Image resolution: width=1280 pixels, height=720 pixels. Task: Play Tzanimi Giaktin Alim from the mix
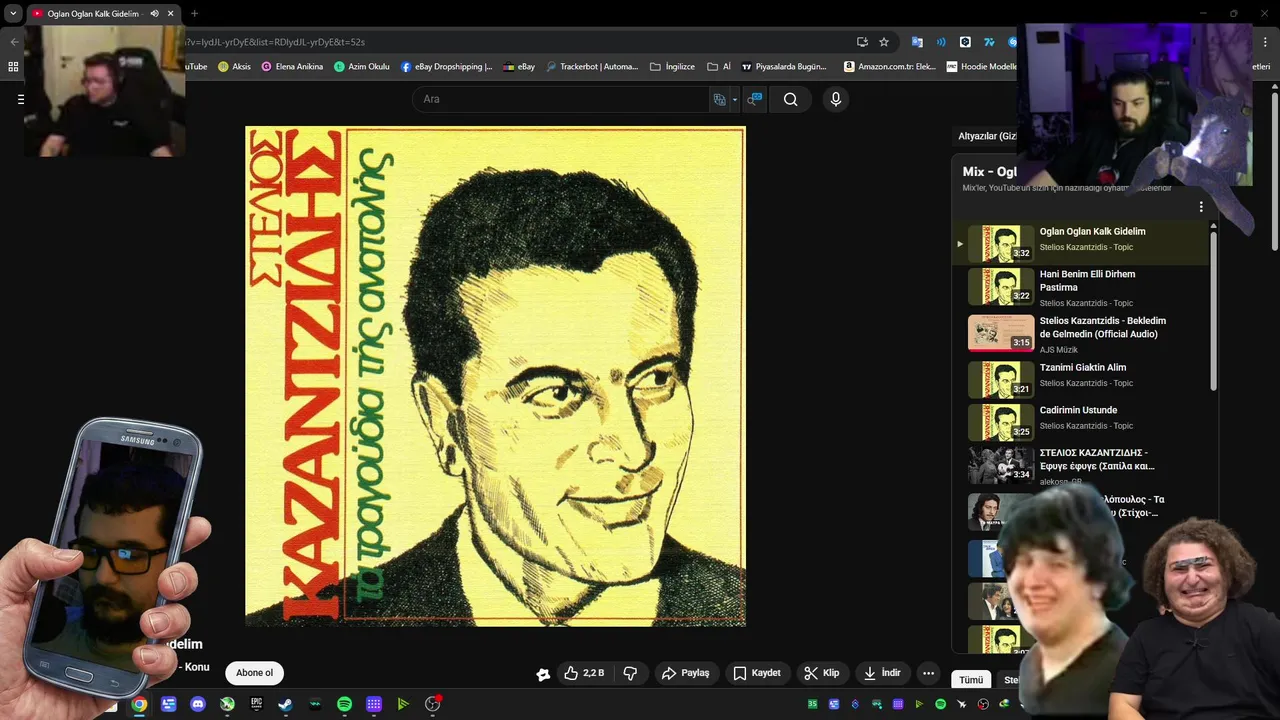click(1081, 380)
